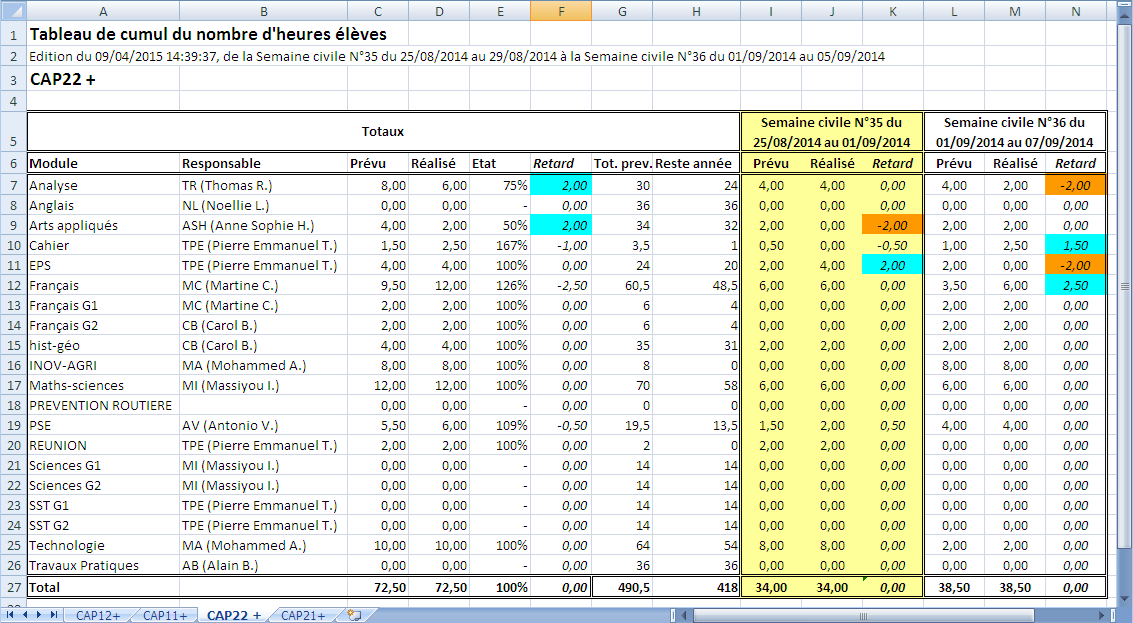Screen dimensions: 1133x623
Task: Select the highlighted column F header
Action: pos(561,11)
